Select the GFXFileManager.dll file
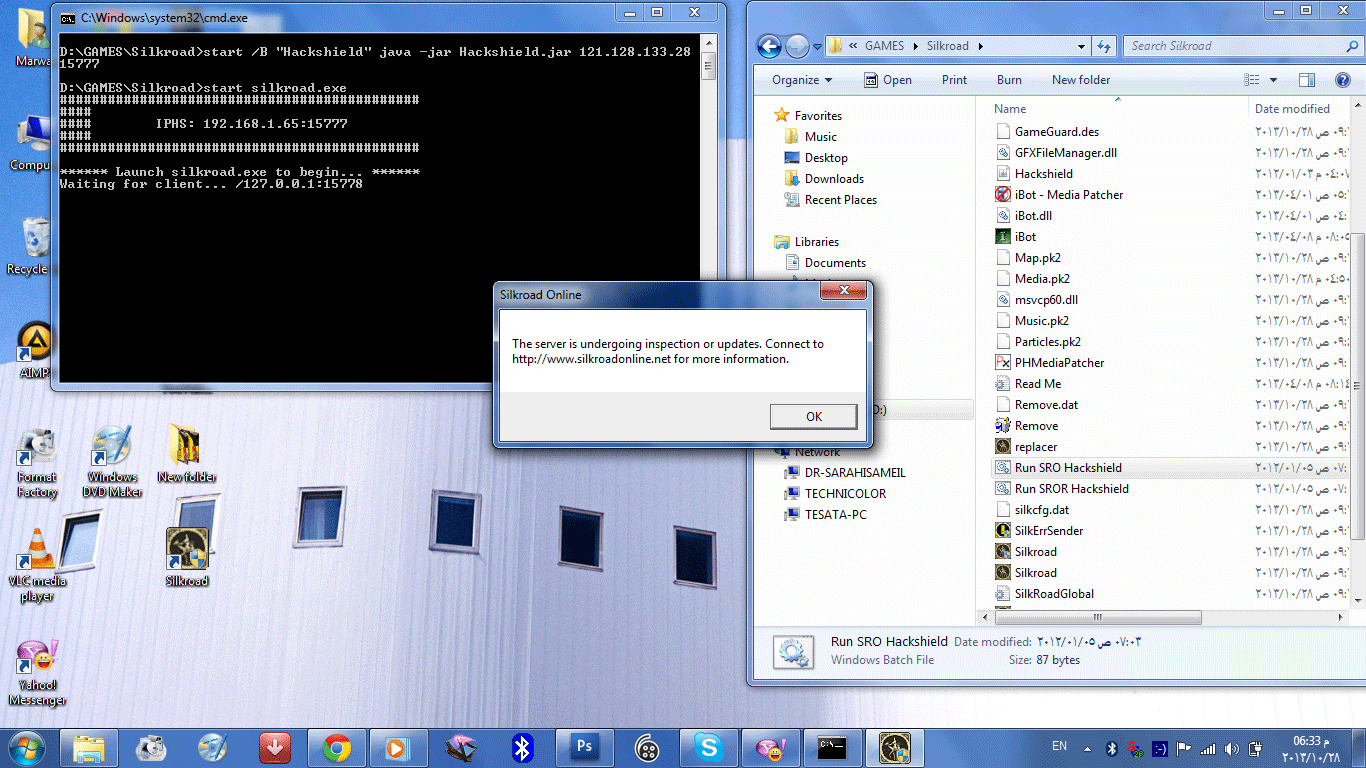 [1057, 152]
